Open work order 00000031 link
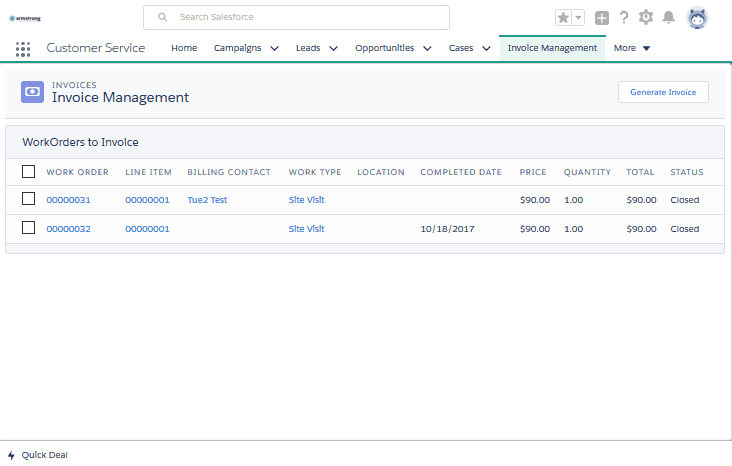This screenshot has width=732, height=466. click(68, 200)
